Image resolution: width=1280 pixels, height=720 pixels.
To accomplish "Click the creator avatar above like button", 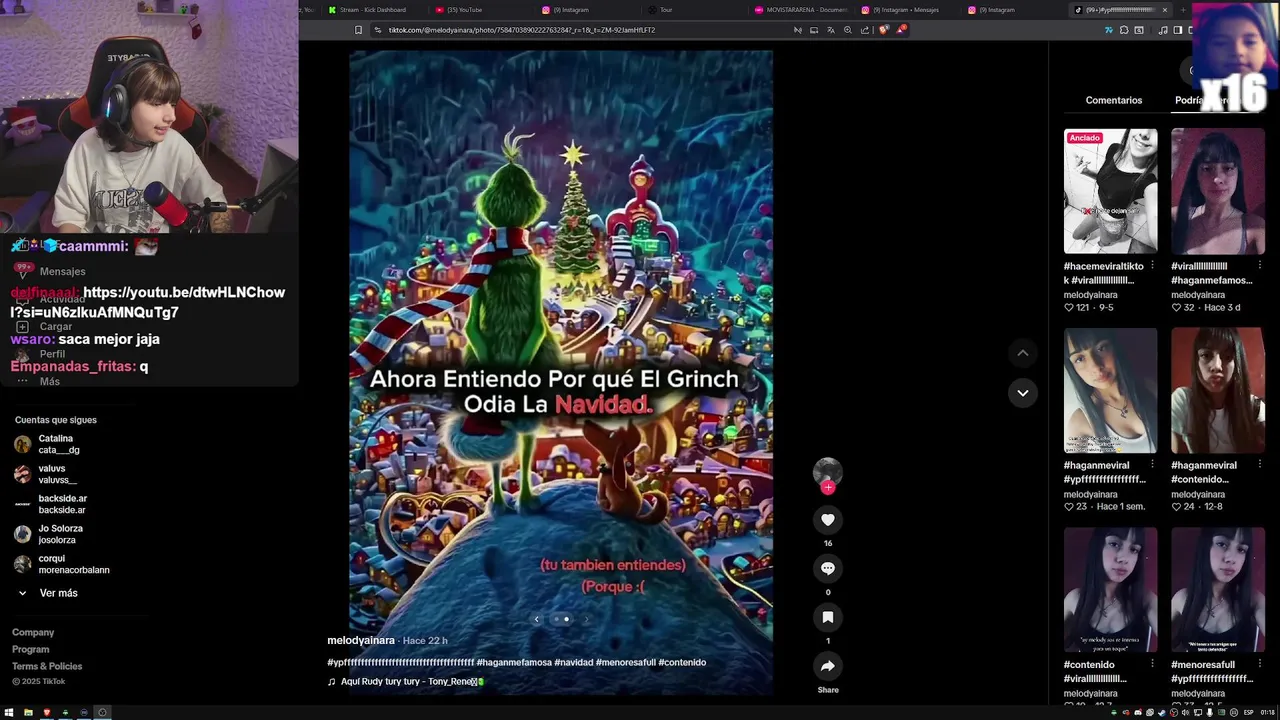I will (828, 471).
